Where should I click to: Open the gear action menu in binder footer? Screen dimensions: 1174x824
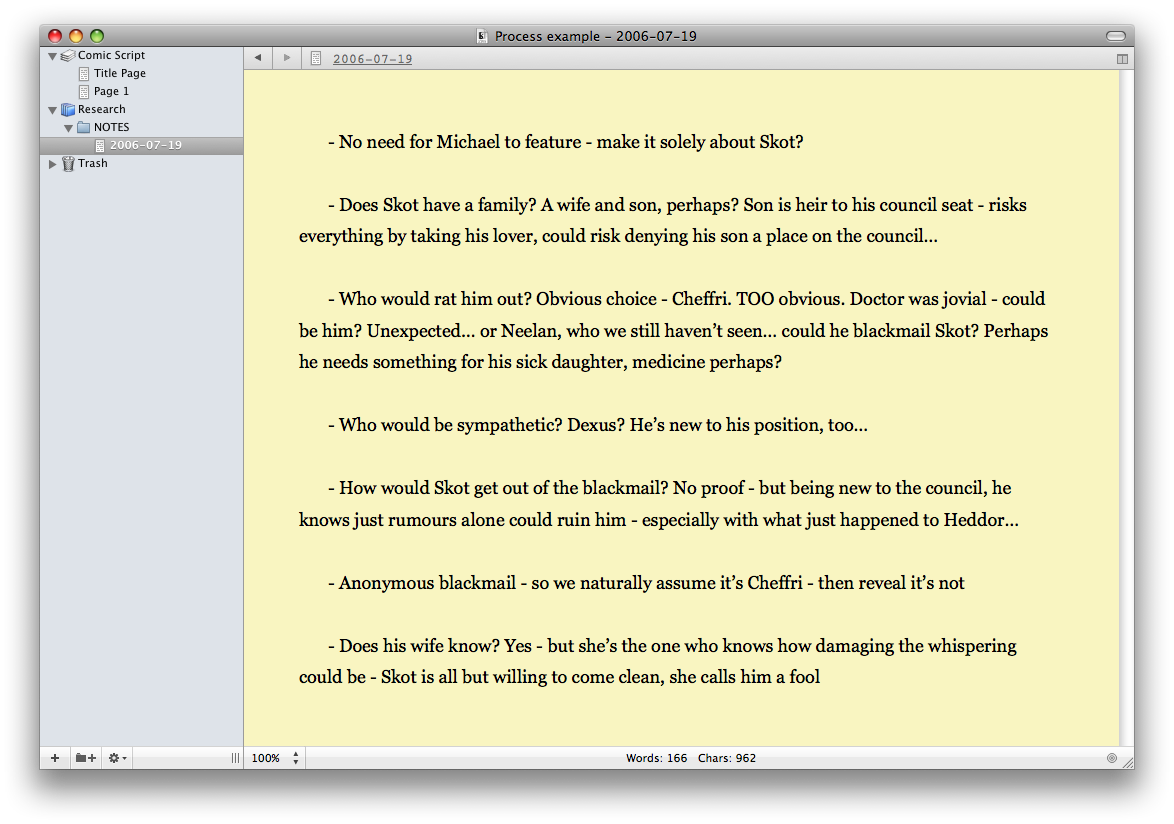click(117, 758)
